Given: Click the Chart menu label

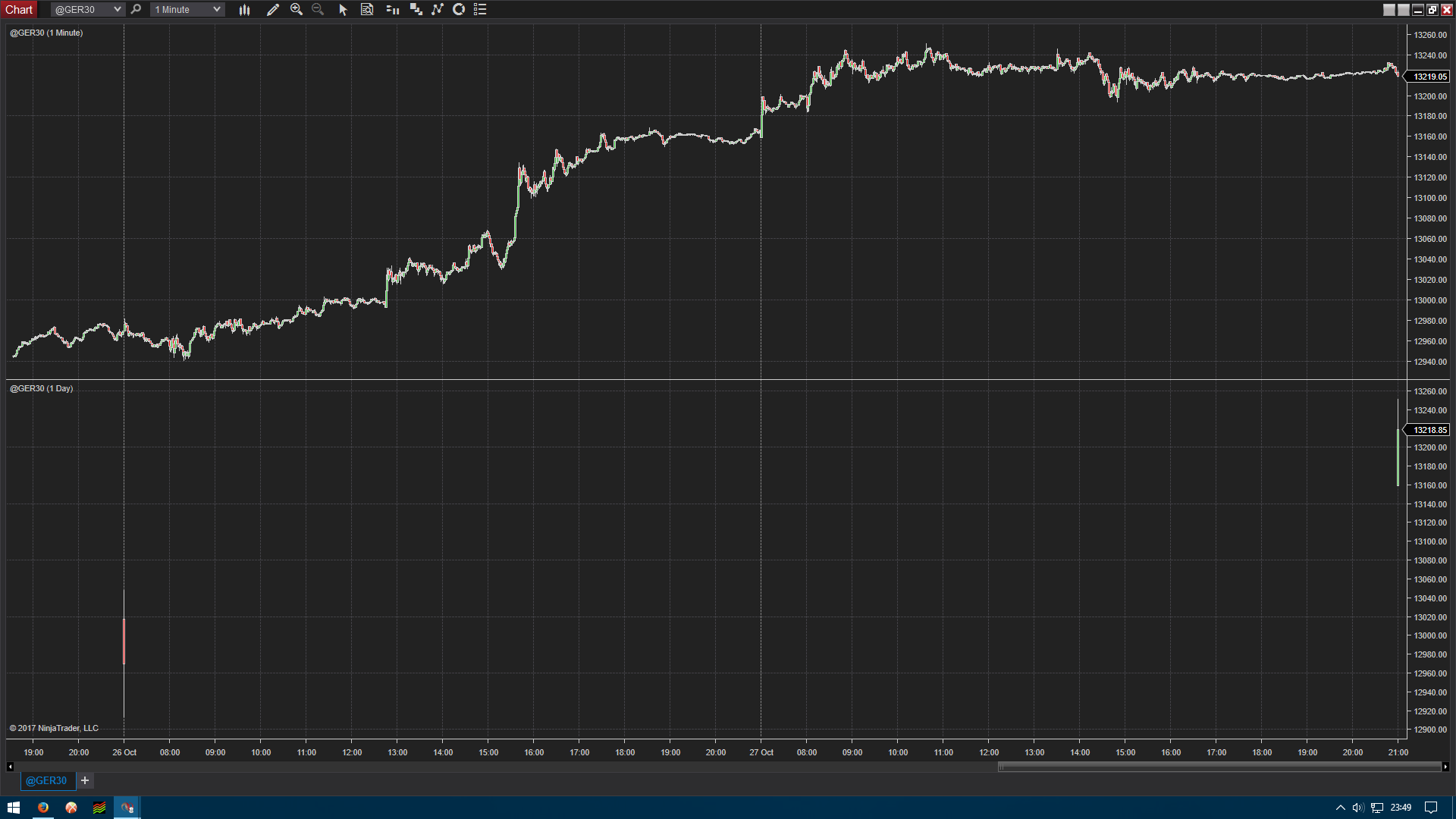Looking at the screenshot, I should pyautogui.click(x=19, y=10).
